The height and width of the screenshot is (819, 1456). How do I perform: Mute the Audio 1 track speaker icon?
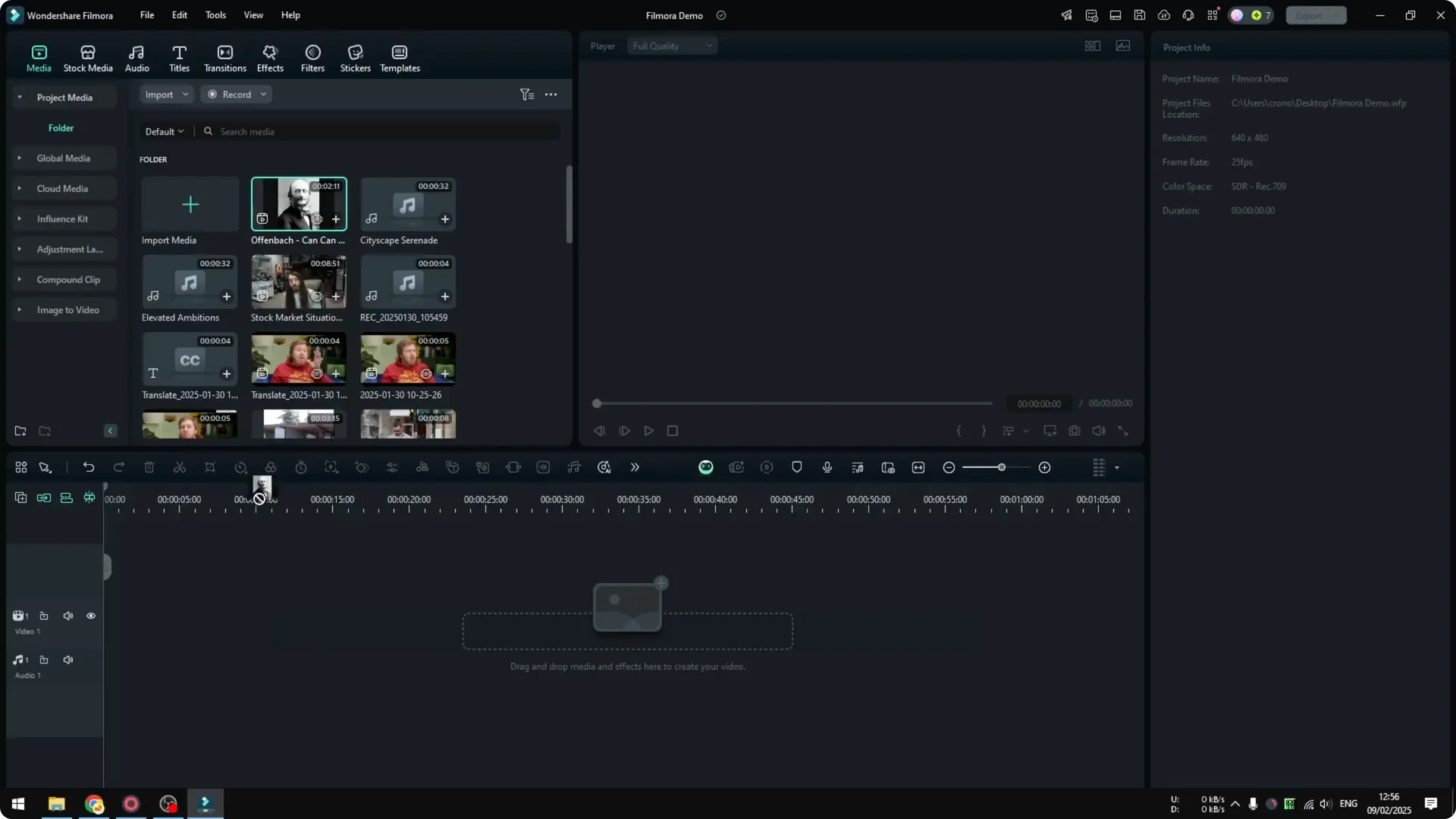pyautogui.click(x=67, y=660)
